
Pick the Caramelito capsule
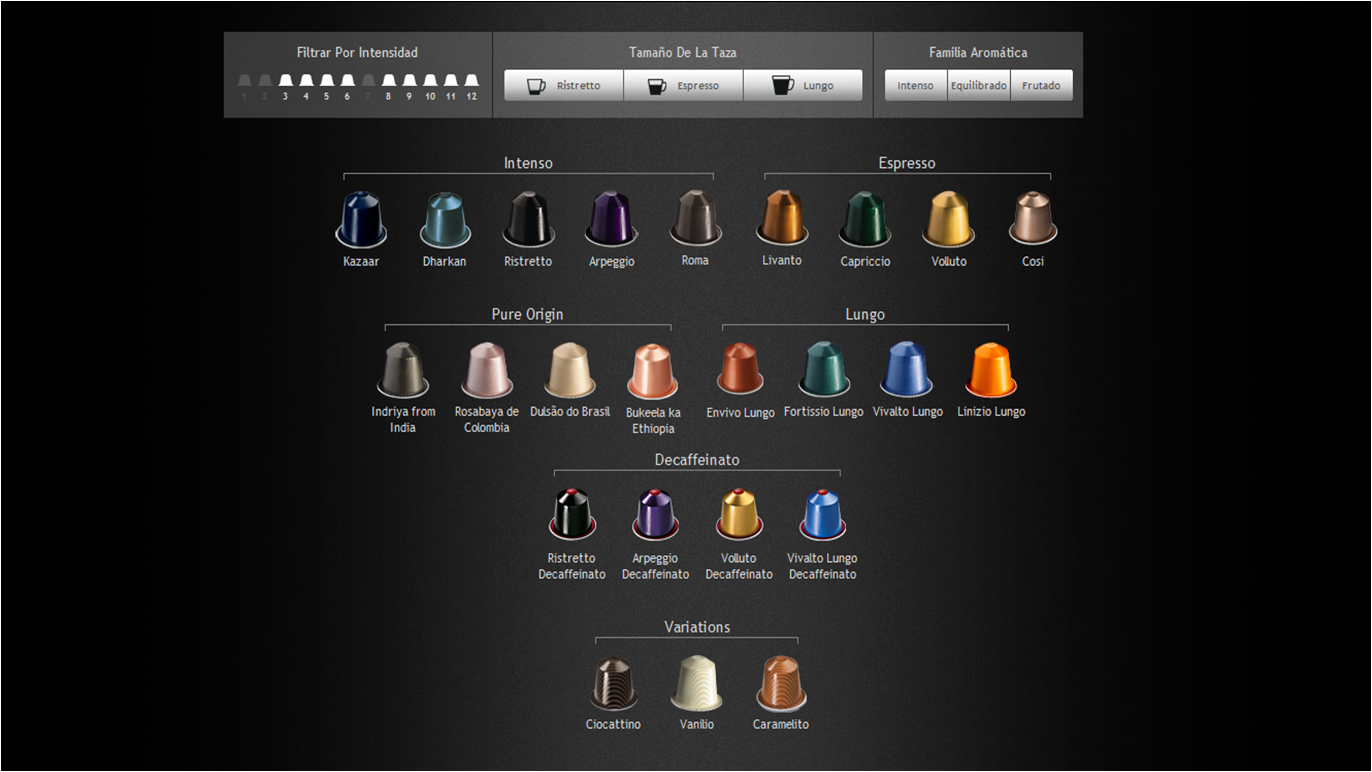pos(781,683)
